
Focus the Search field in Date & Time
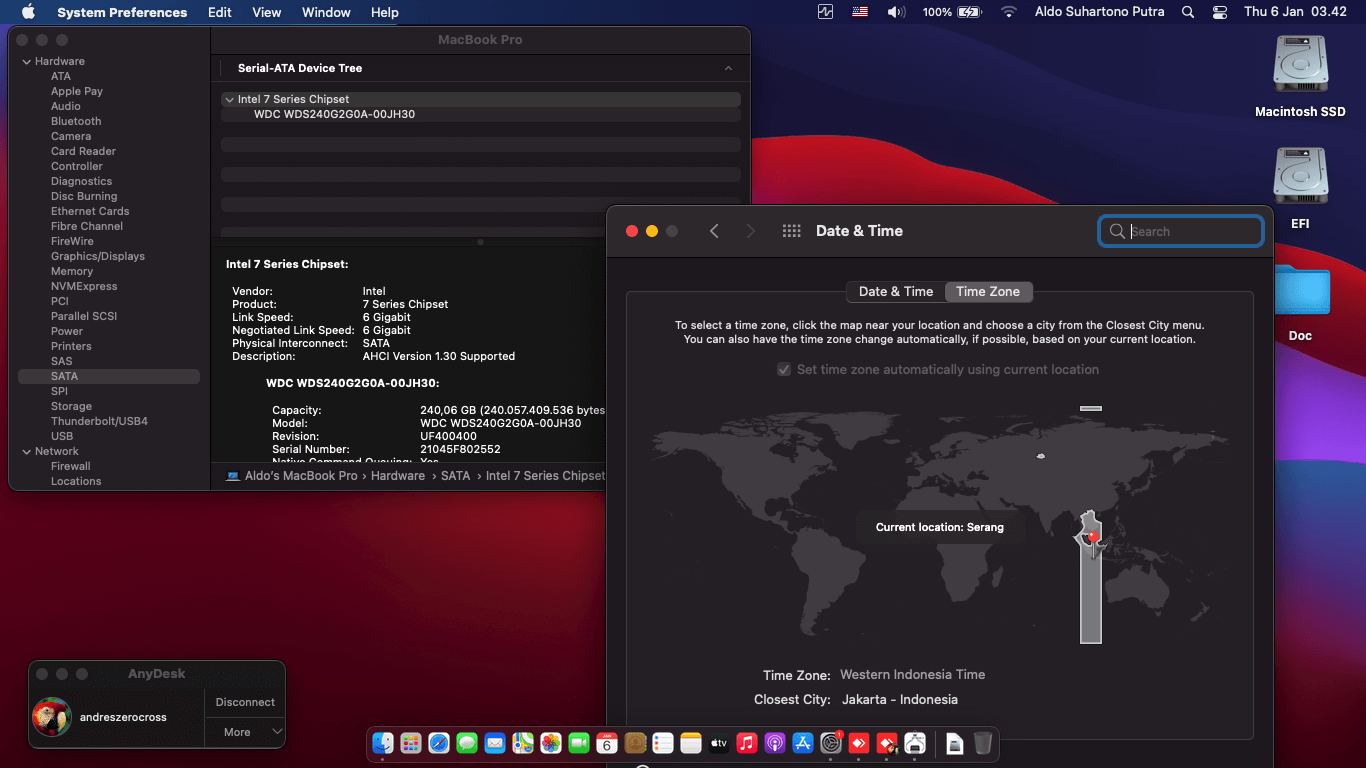coord(1181,231)
